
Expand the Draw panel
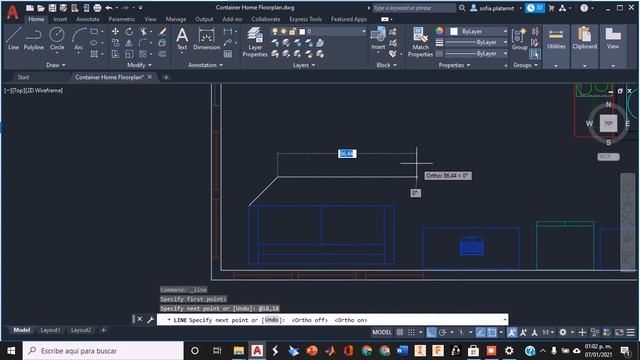[x=56, y=65]
